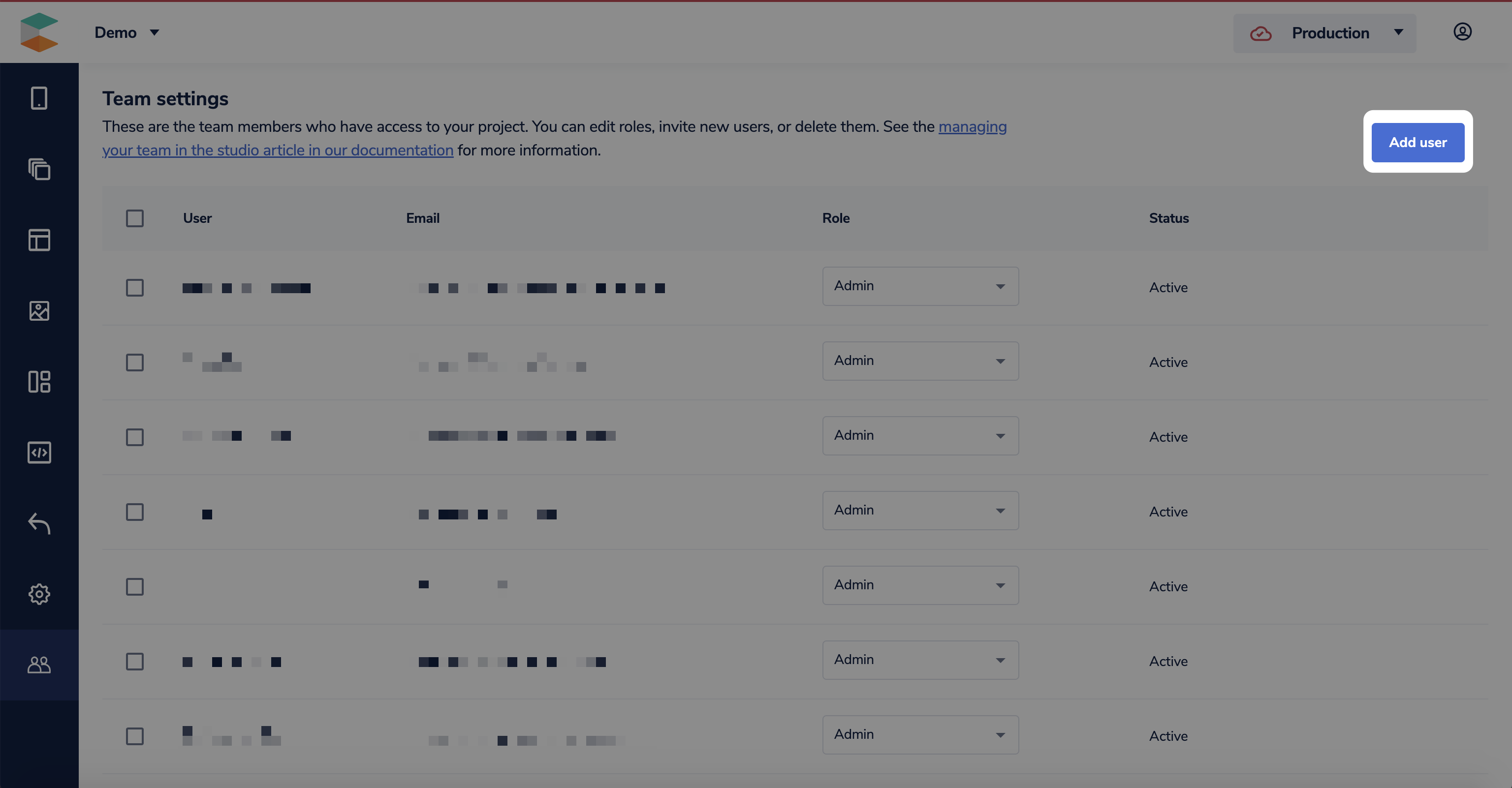Screen dimensions: 1512x788
Task: Open the image media library icon
Action: 39,311
